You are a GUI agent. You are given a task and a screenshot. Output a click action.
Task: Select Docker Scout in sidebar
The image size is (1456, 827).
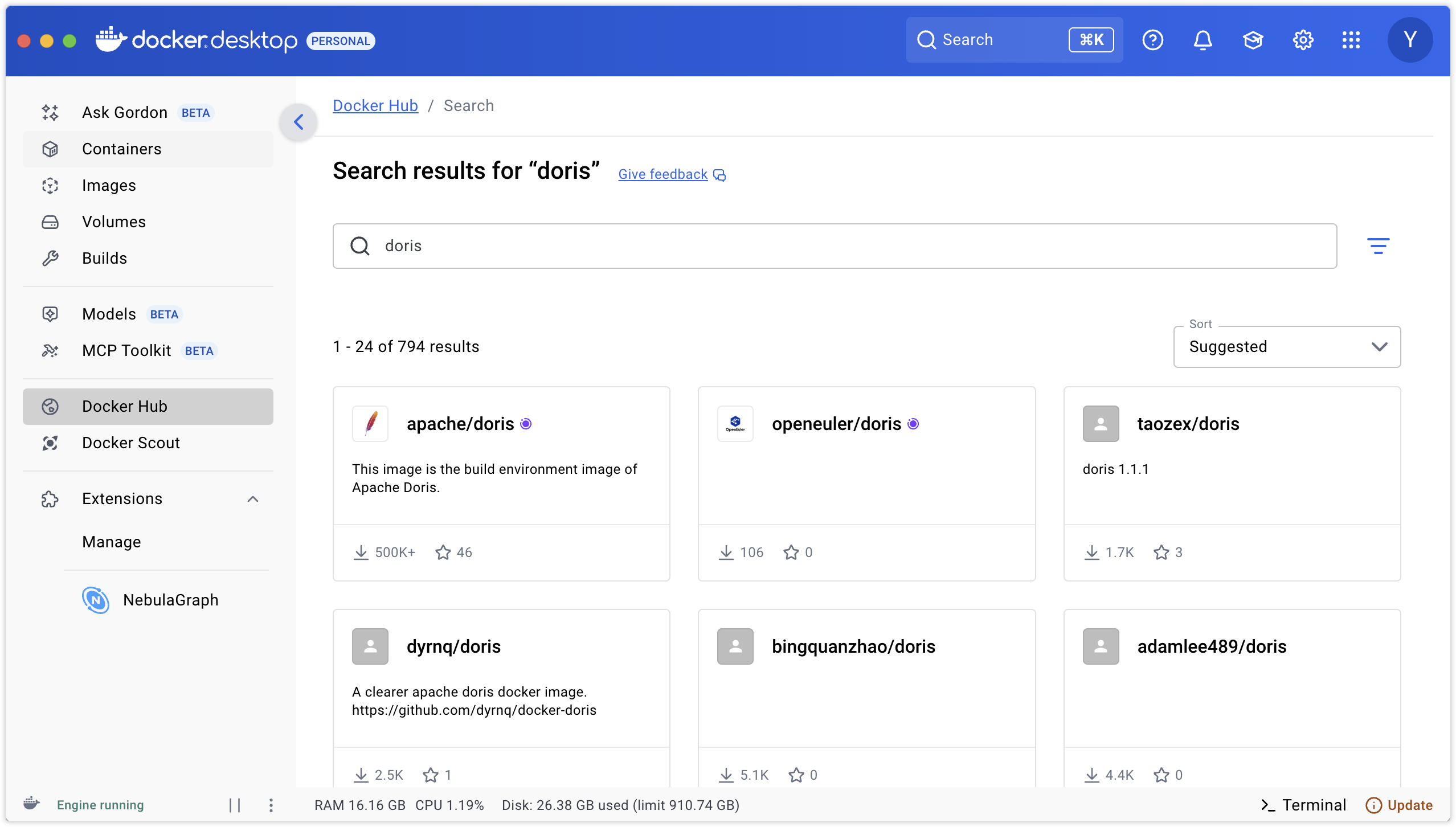[x=130, y=443]
